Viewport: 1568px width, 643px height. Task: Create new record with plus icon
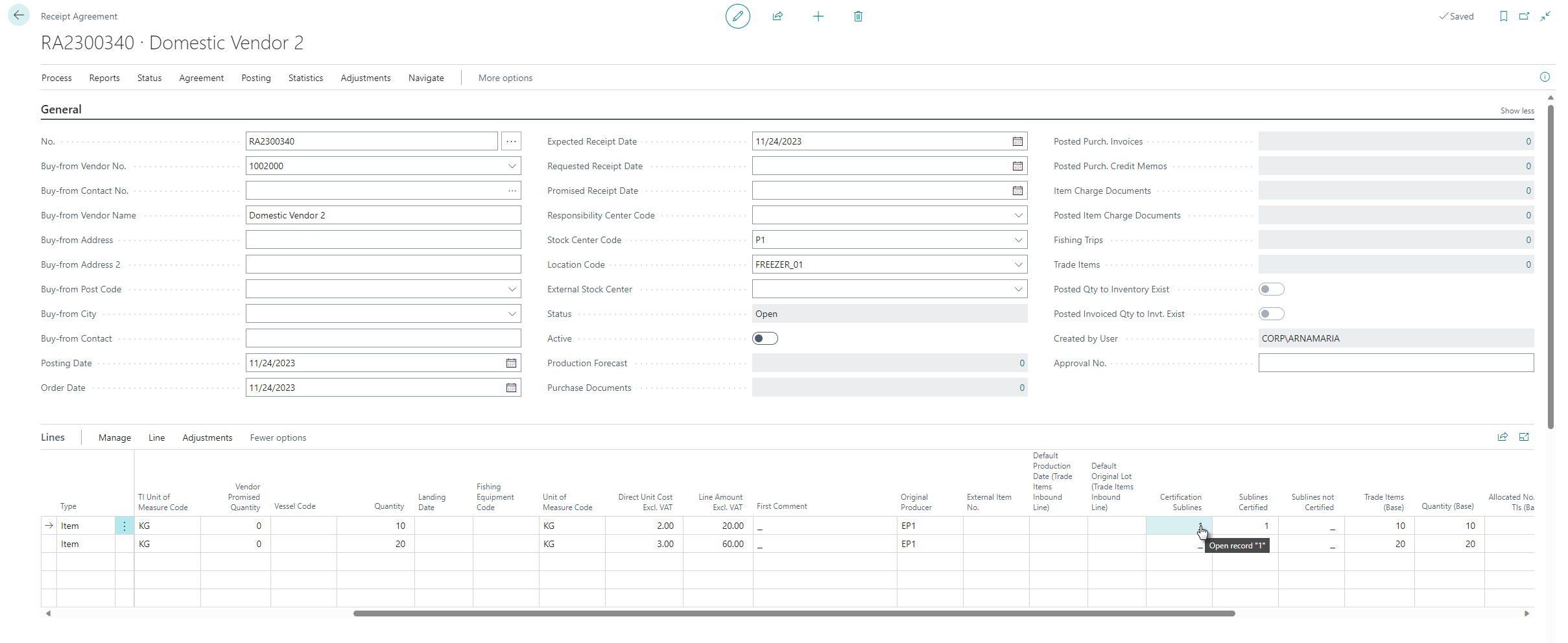tap(818, 16)
